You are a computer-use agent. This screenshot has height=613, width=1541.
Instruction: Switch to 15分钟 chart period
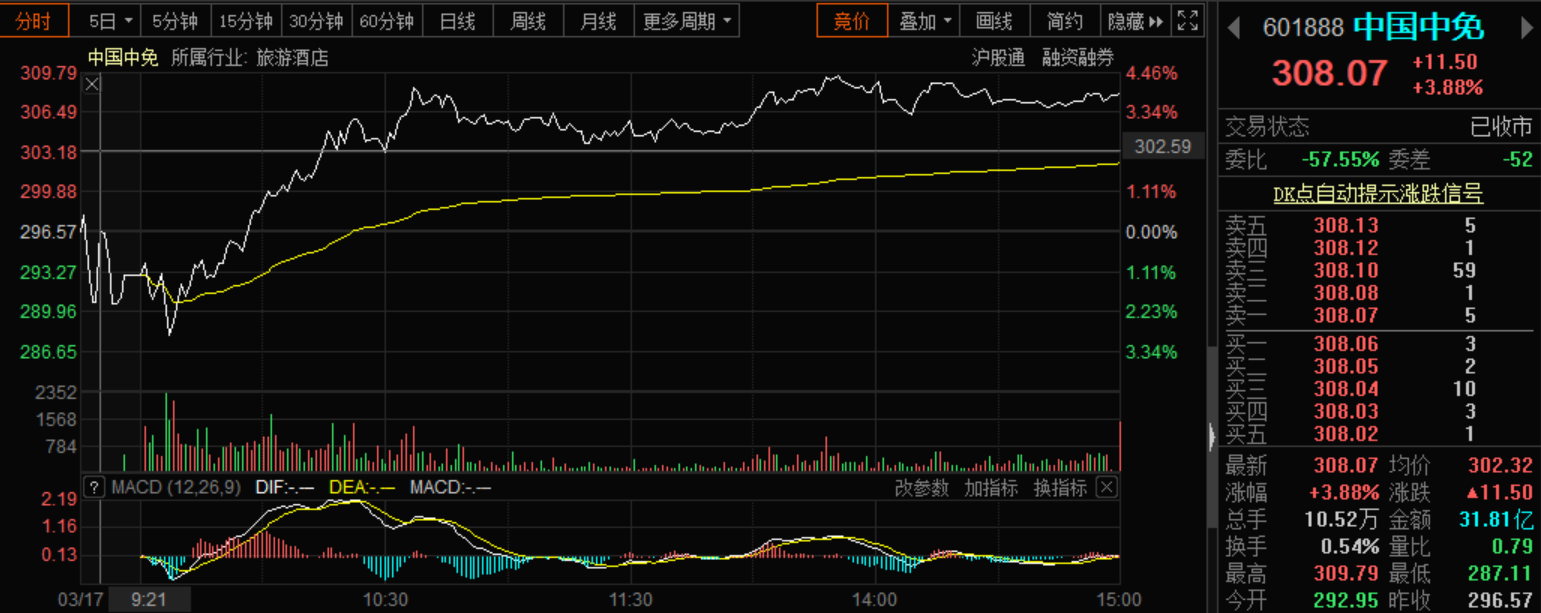tap(245, 21)
